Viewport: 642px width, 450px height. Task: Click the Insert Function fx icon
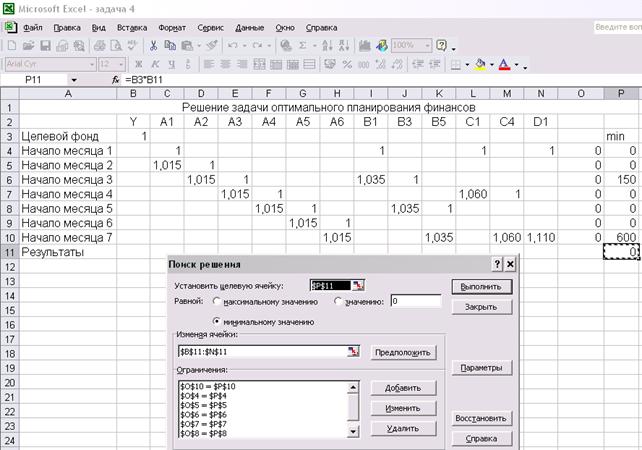tap(116, 79)
